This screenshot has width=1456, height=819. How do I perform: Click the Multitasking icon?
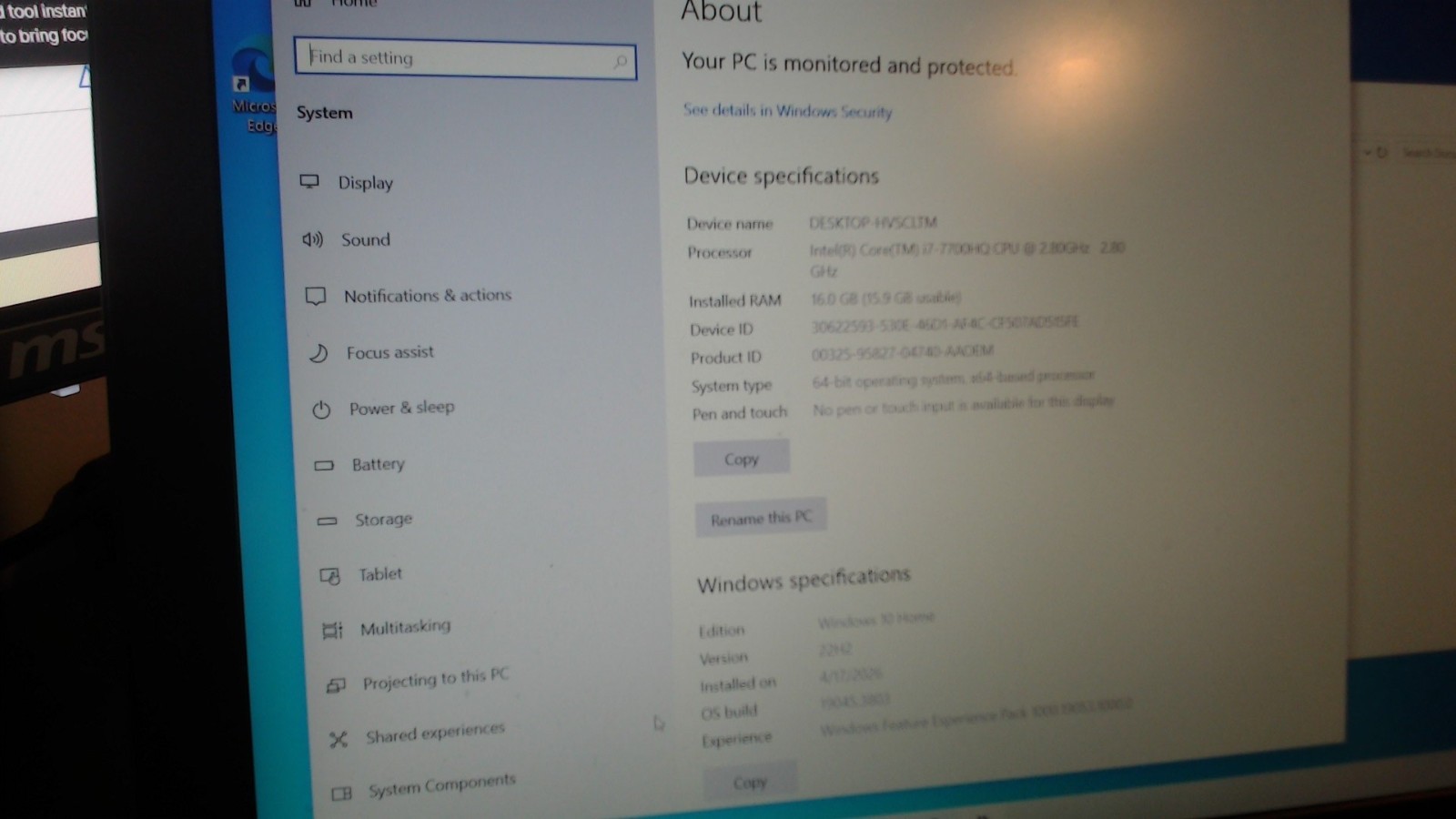point(332,630)
